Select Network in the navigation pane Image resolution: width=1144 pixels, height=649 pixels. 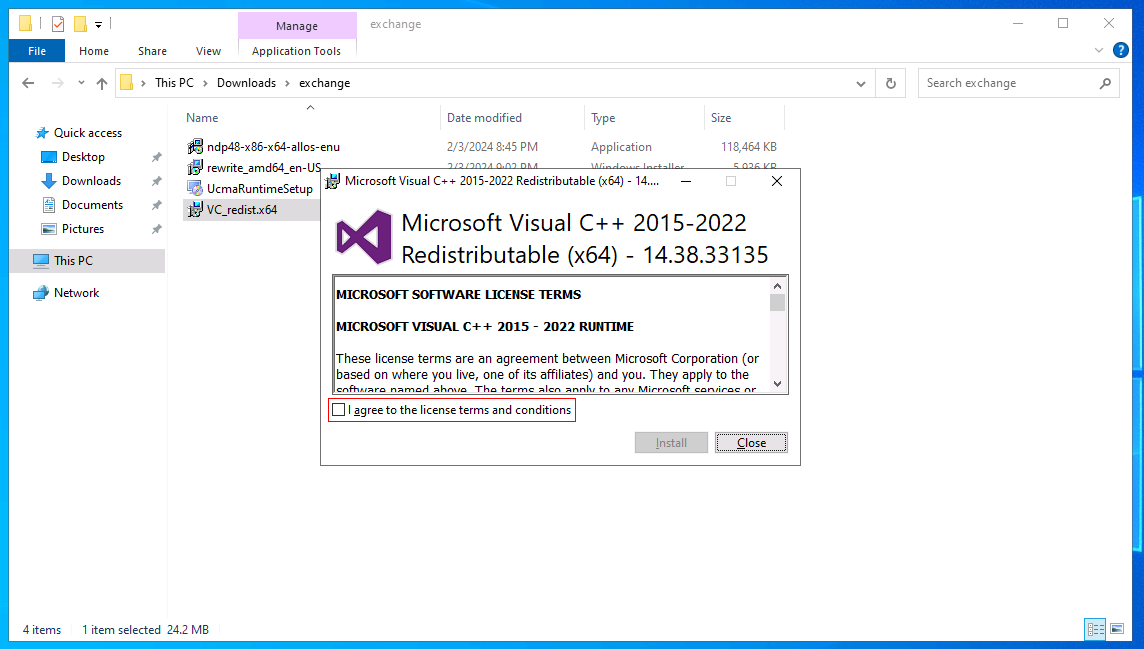76,292
